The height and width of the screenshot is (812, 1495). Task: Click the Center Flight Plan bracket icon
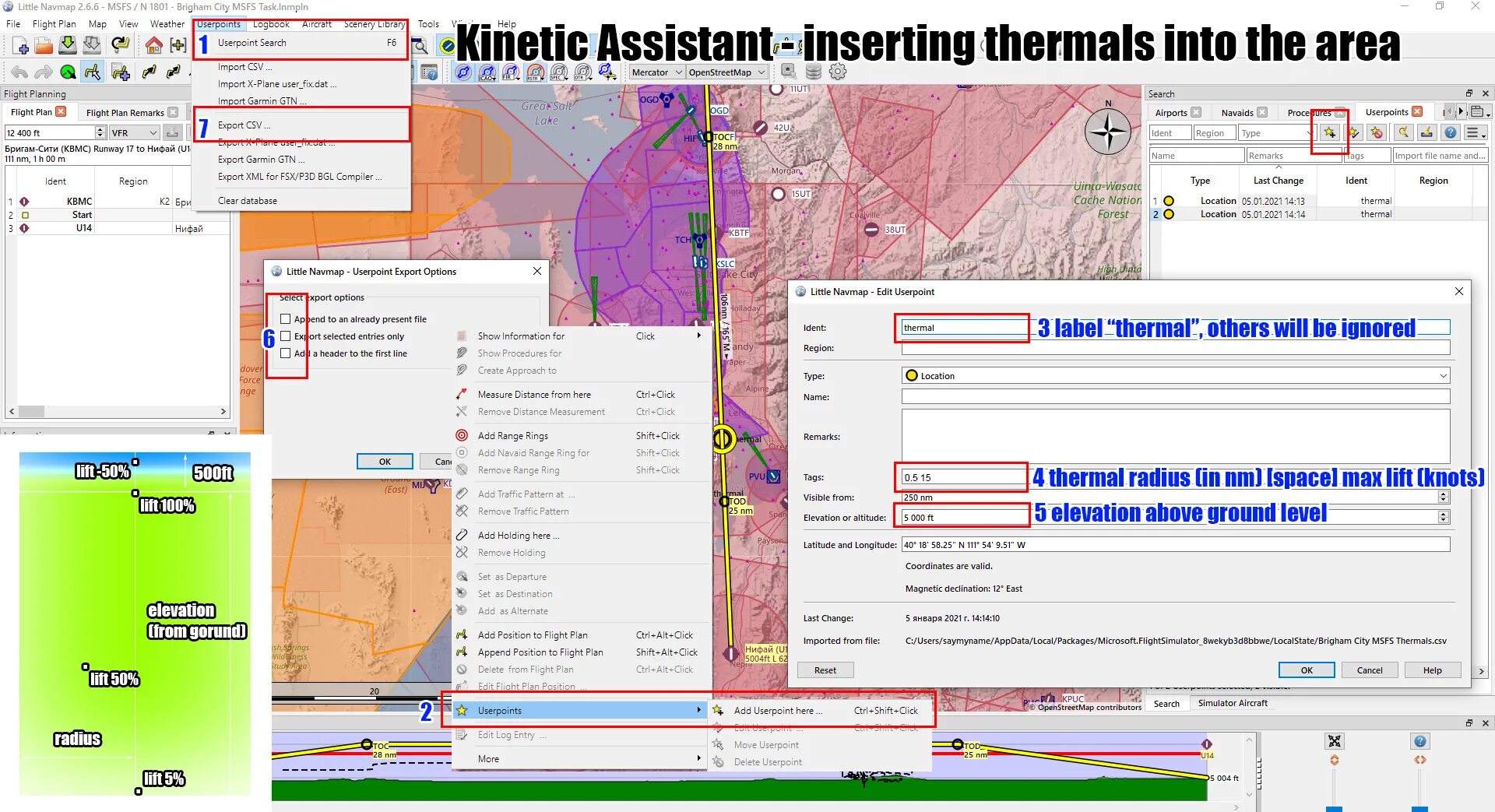178,45
